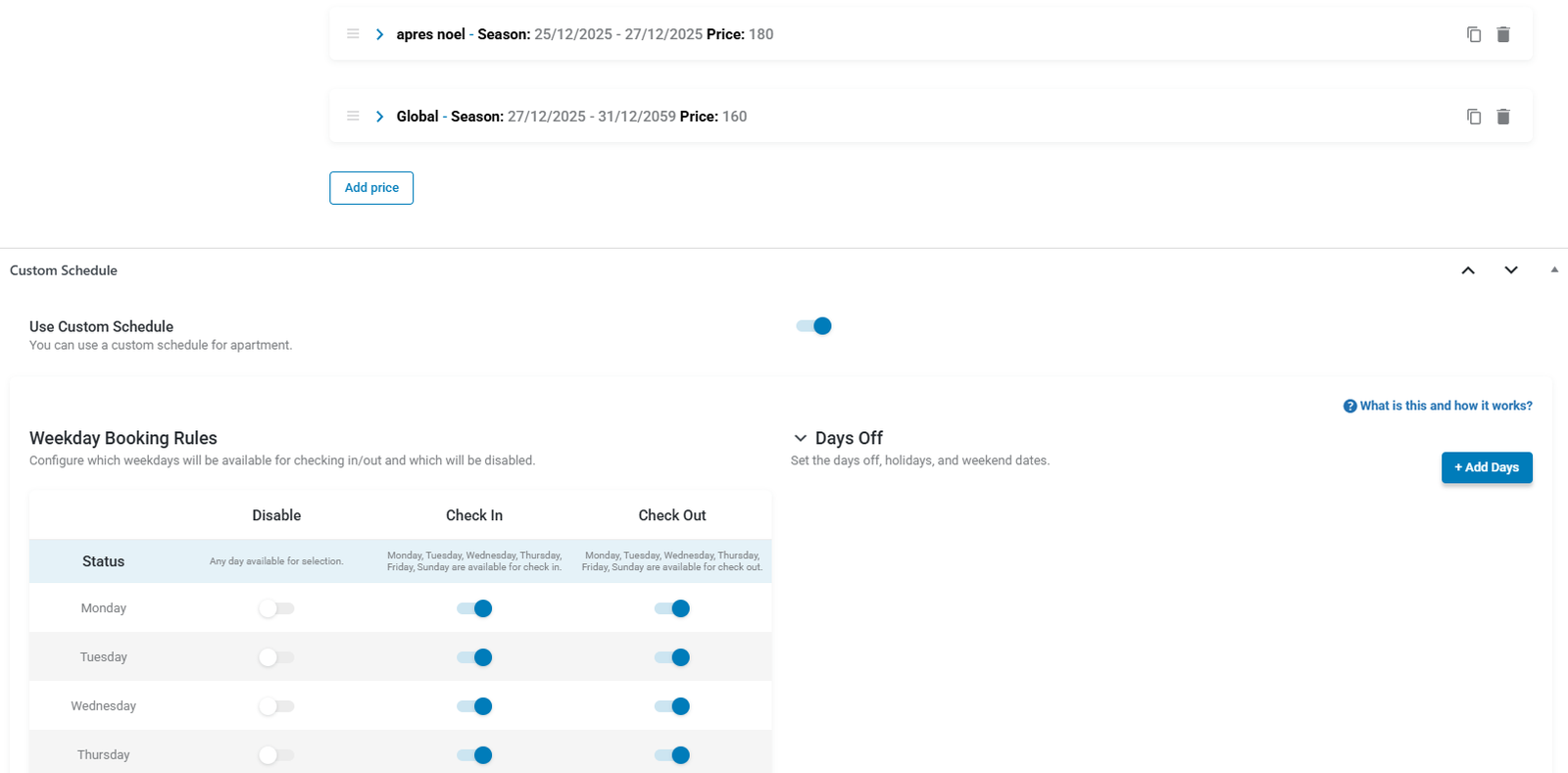Move Custom Schedule panel down
Viewport: 1568px width, 773px height.
[x=1511, y=270]
